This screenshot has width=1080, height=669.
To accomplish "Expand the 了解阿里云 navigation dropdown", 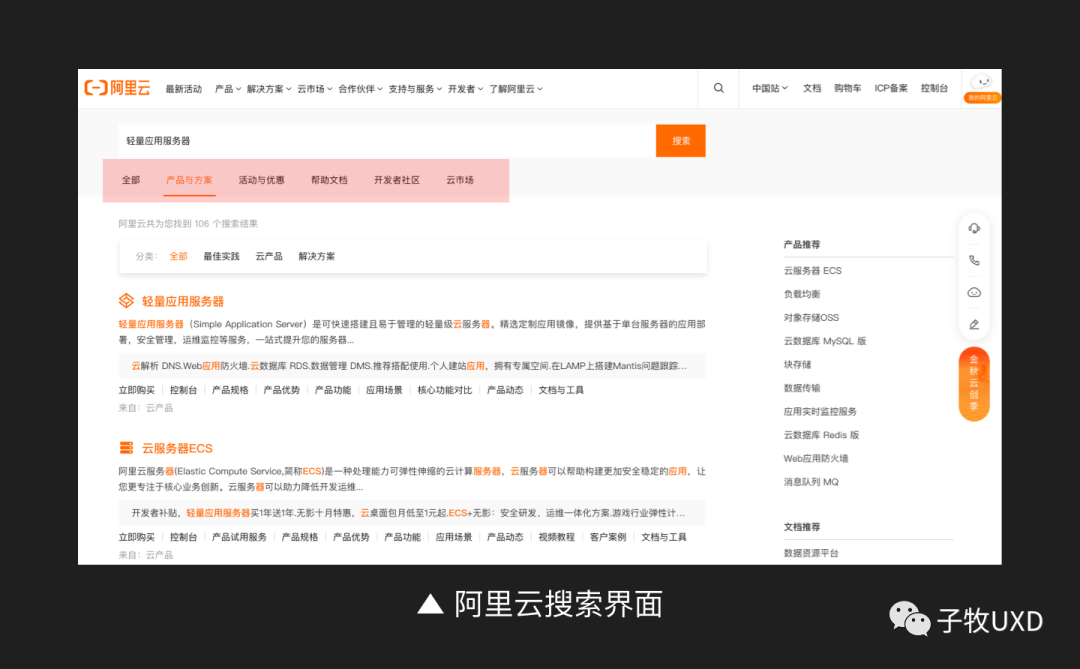I will 516,89.
